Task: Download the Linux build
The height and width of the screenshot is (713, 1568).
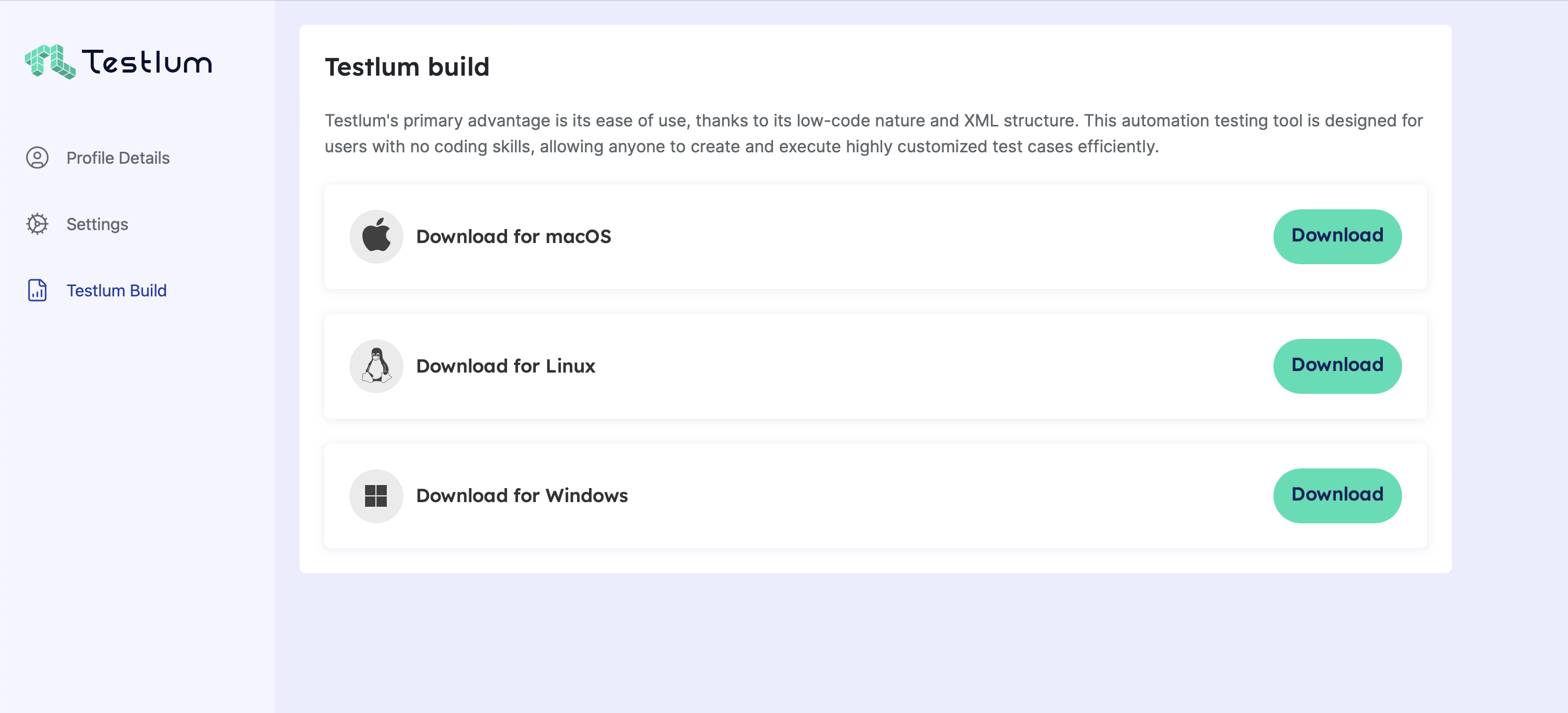Action: pyautogui.click(x=1337, y=366)
